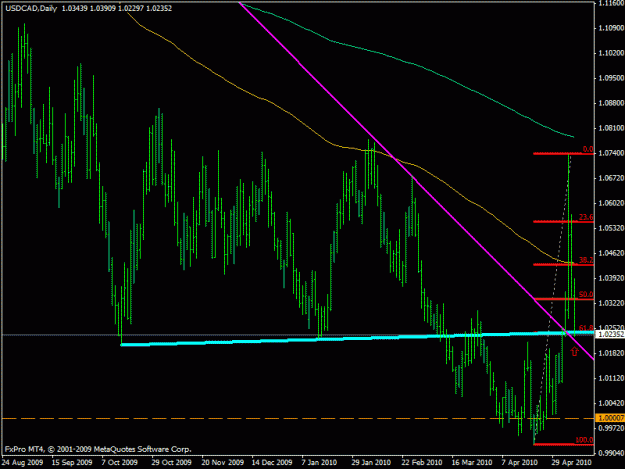Viewport: 625px width, 469px height.
Task: Click the 0.99040 price scale label
Action: (x=611, y=453)
